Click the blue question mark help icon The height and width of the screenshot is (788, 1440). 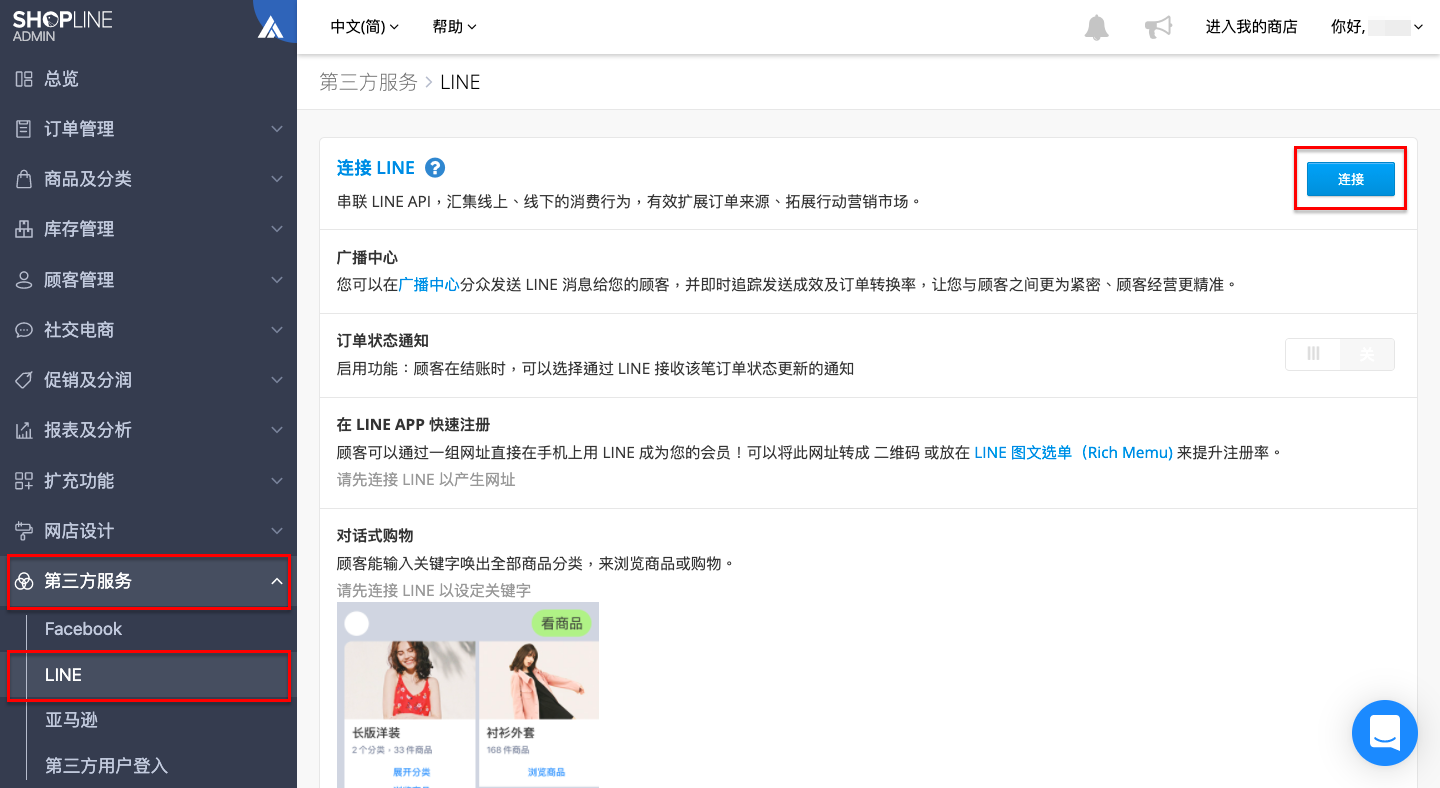pos(435,168)
